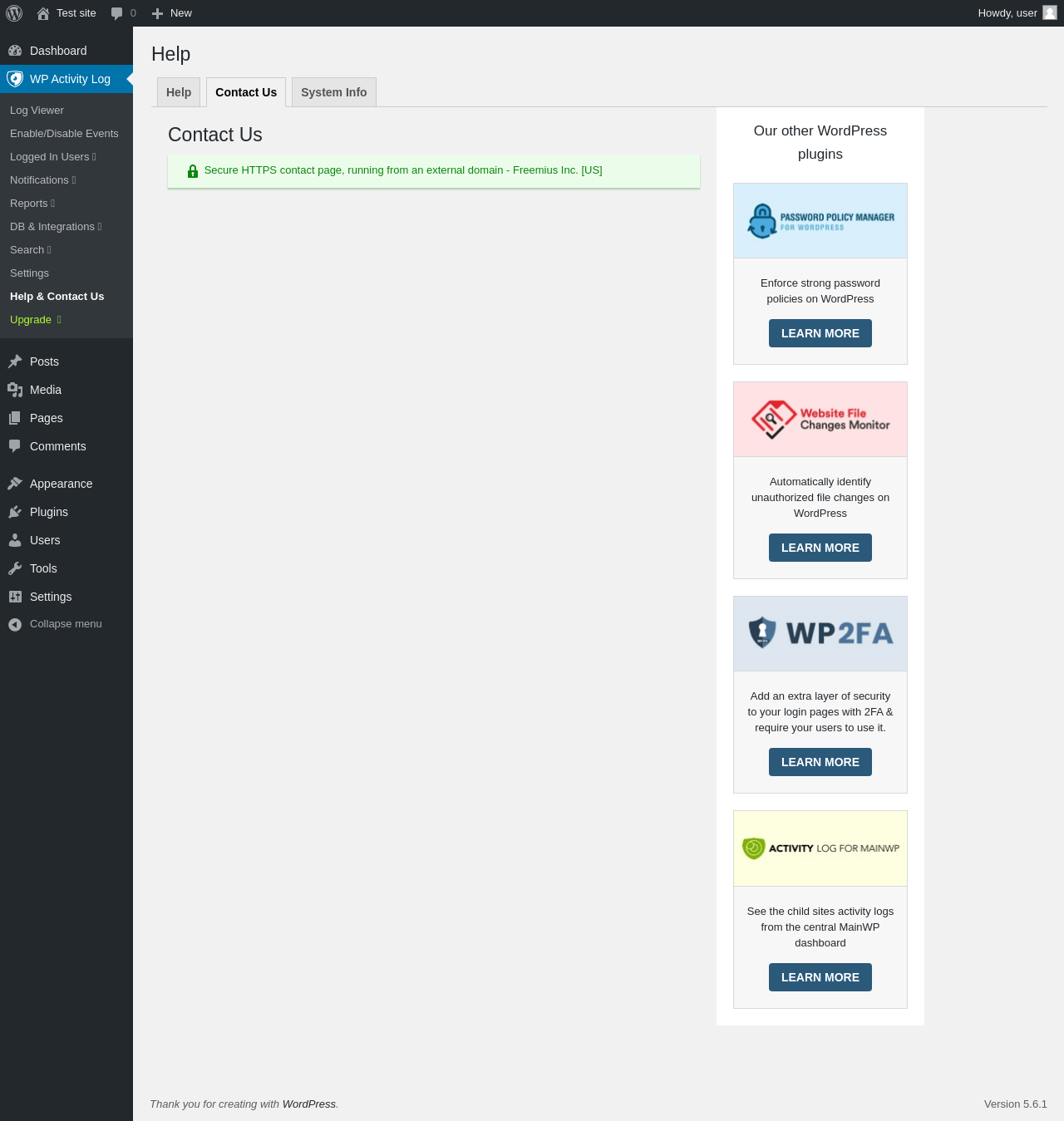Click the Pages icon in sidebar
Screen dimensions: 1064x1121
coord(15,418)
